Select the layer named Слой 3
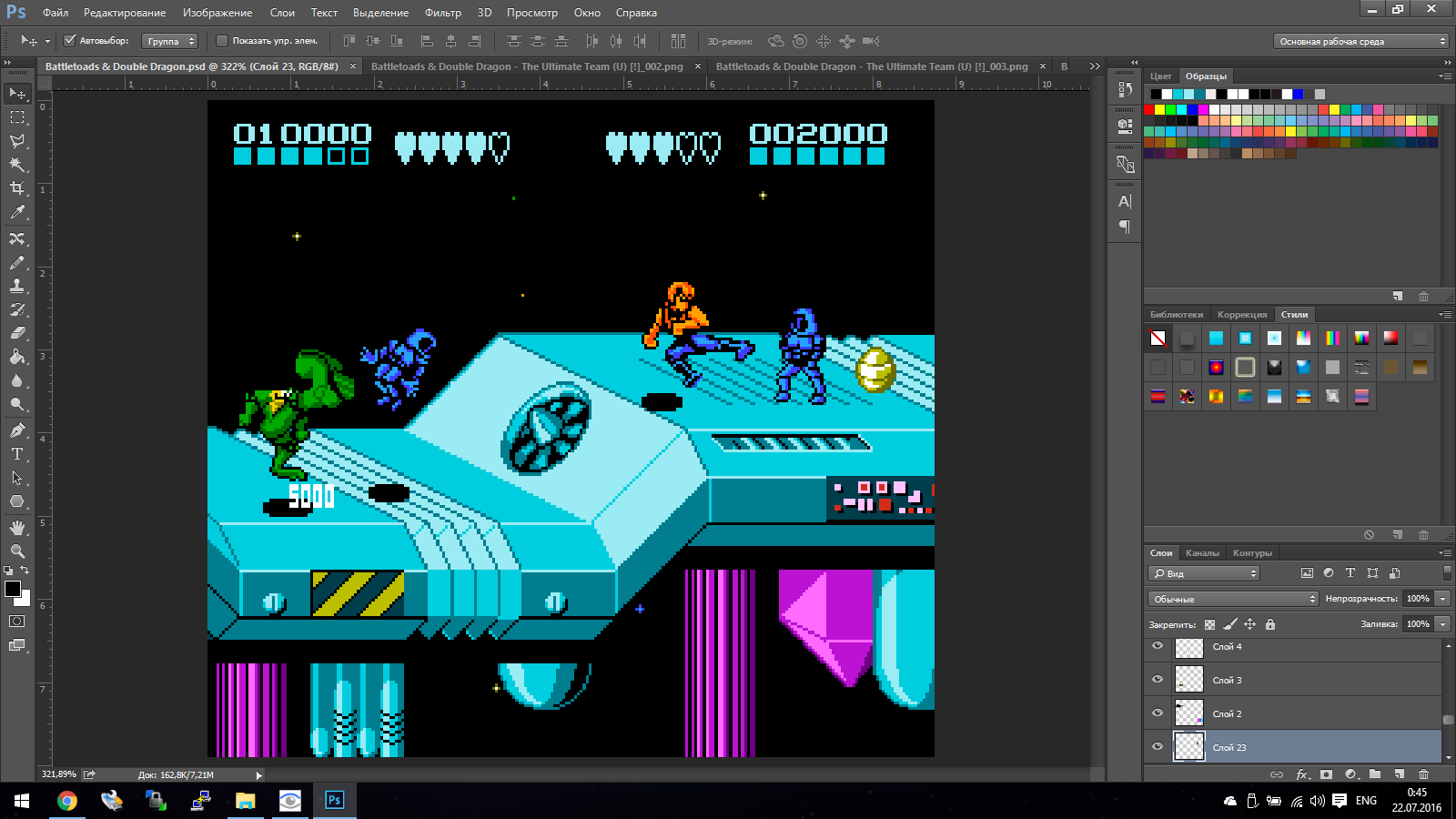 (x=1292, y=680)
